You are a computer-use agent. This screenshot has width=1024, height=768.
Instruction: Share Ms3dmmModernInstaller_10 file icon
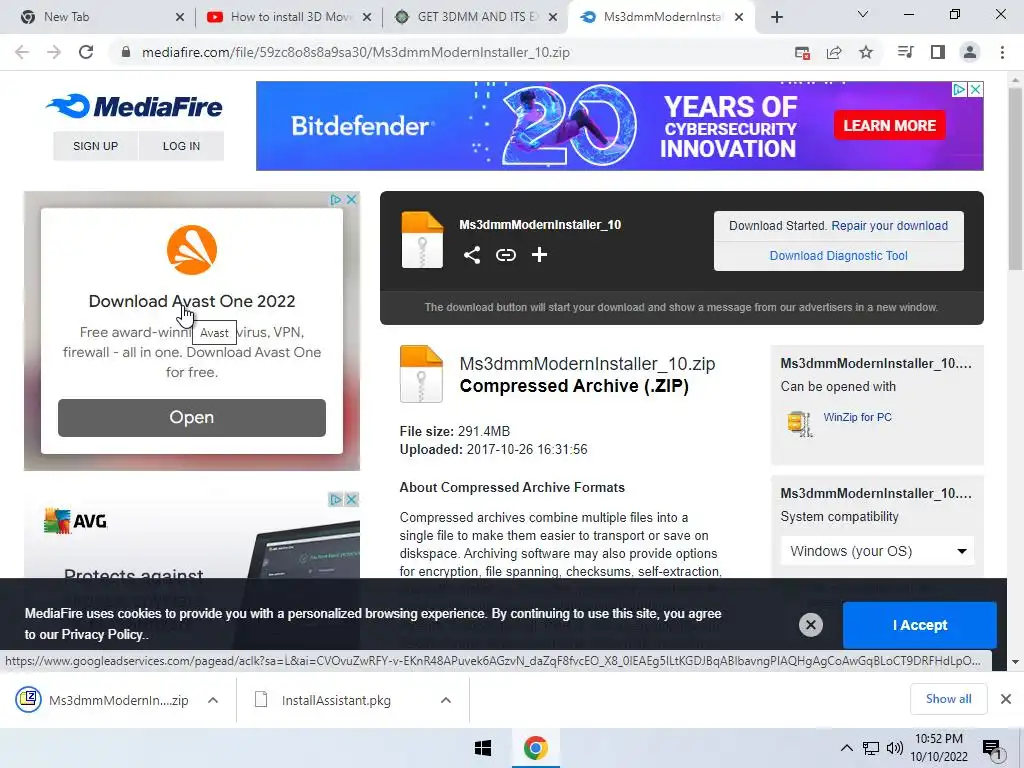pyautogui.click(x=472, y=255)
